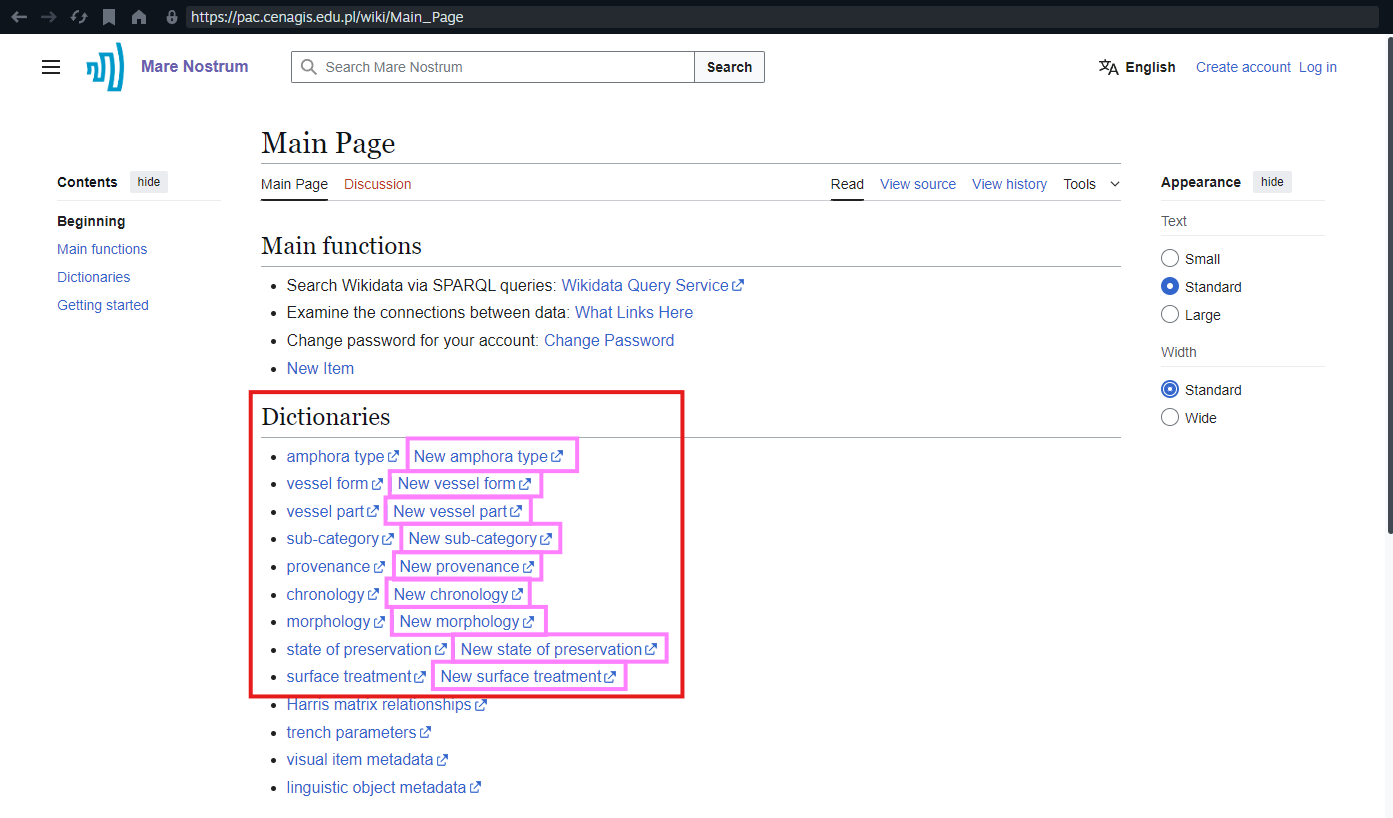Select the Main Page tab
This screenshot has width=1393, height=818.
(294, 184)
